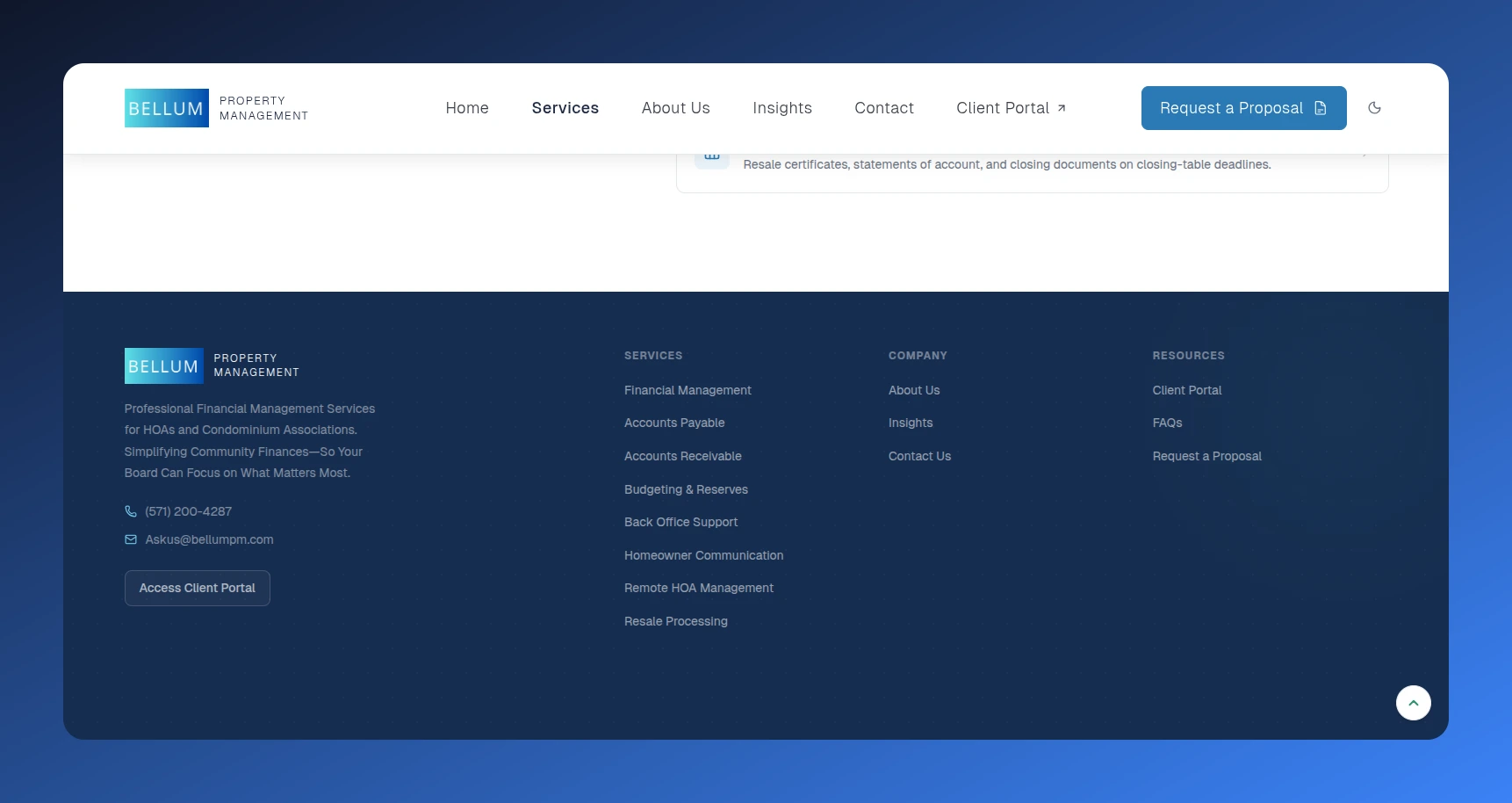
Task: Select Insights in the top navigation
Action: [782, 108]
